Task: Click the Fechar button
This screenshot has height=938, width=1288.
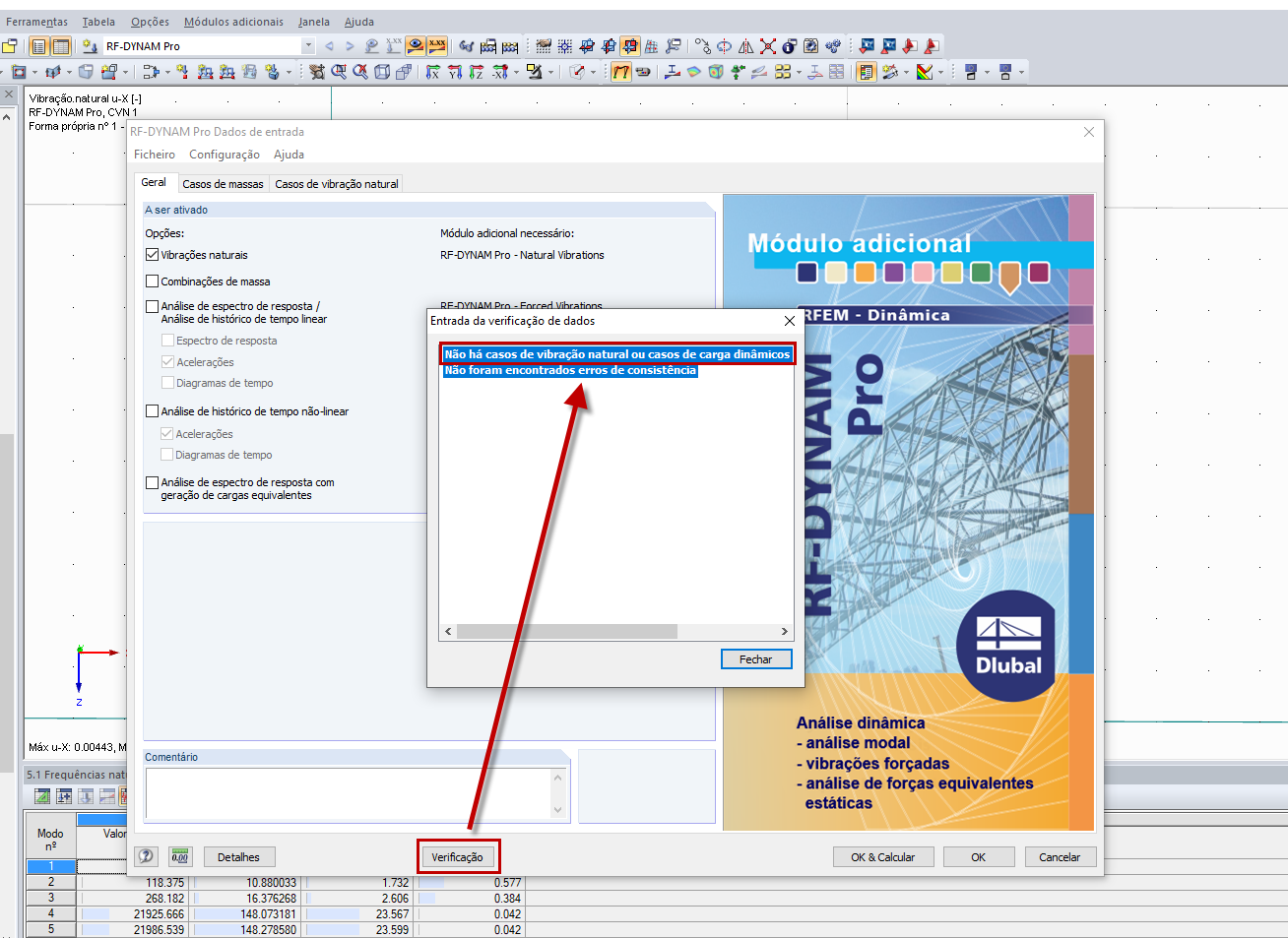Action: click(756, 659)
